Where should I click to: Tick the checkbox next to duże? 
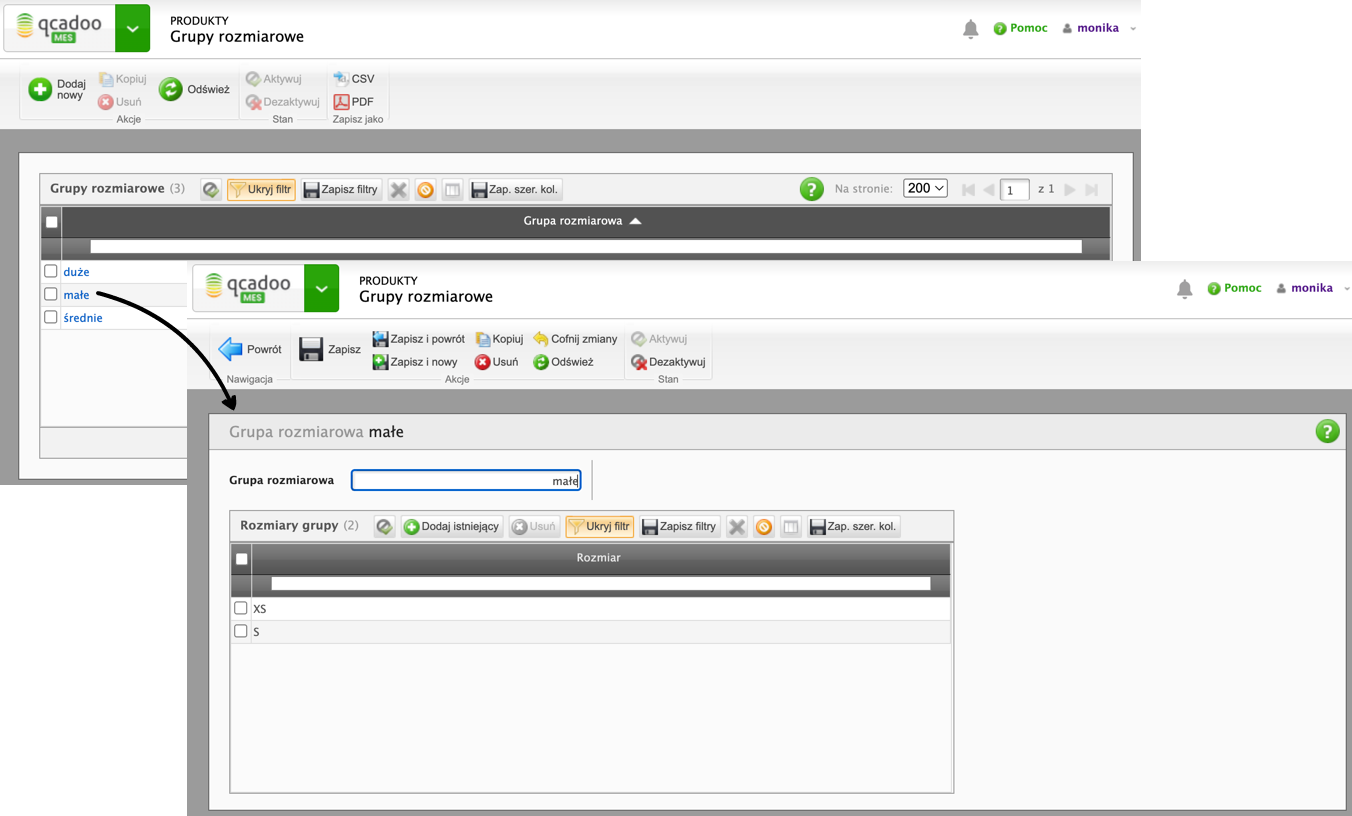click(51, 271)
